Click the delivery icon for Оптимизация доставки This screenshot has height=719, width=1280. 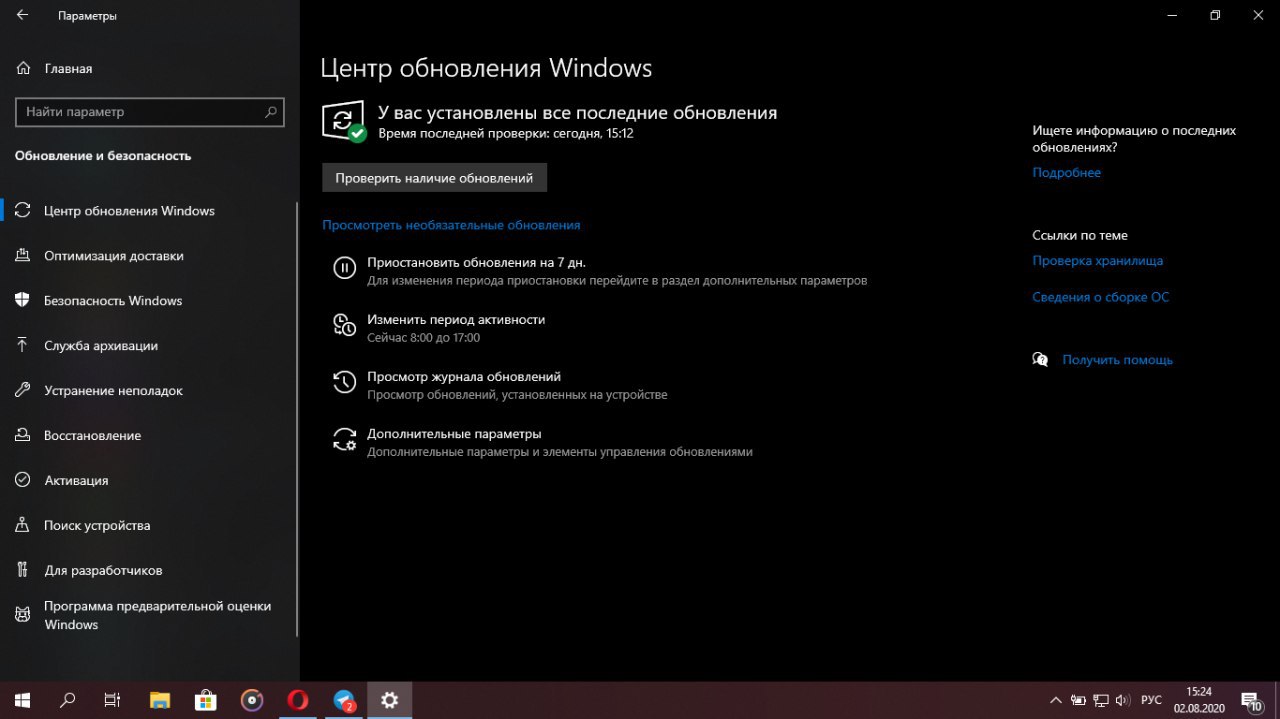click(23, 255)
